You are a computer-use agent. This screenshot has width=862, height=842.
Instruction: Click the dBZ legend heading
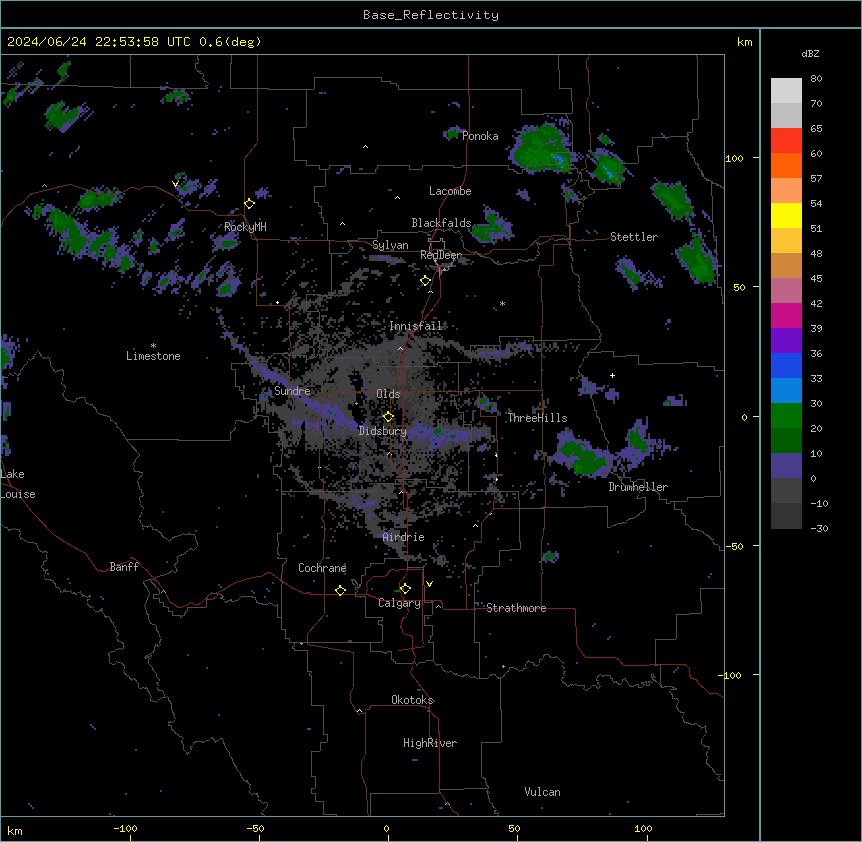810,54
